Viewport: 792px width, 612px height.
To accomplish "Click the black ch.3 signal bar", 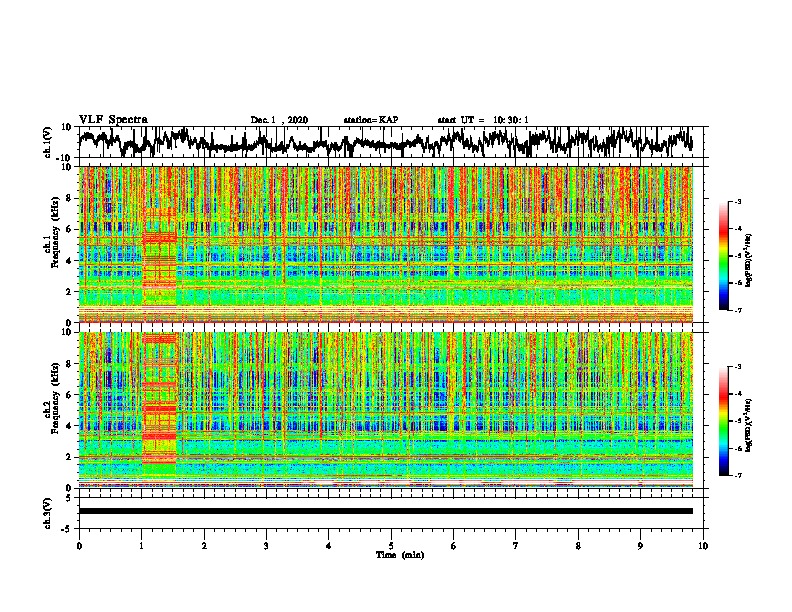I will [386, 511].
